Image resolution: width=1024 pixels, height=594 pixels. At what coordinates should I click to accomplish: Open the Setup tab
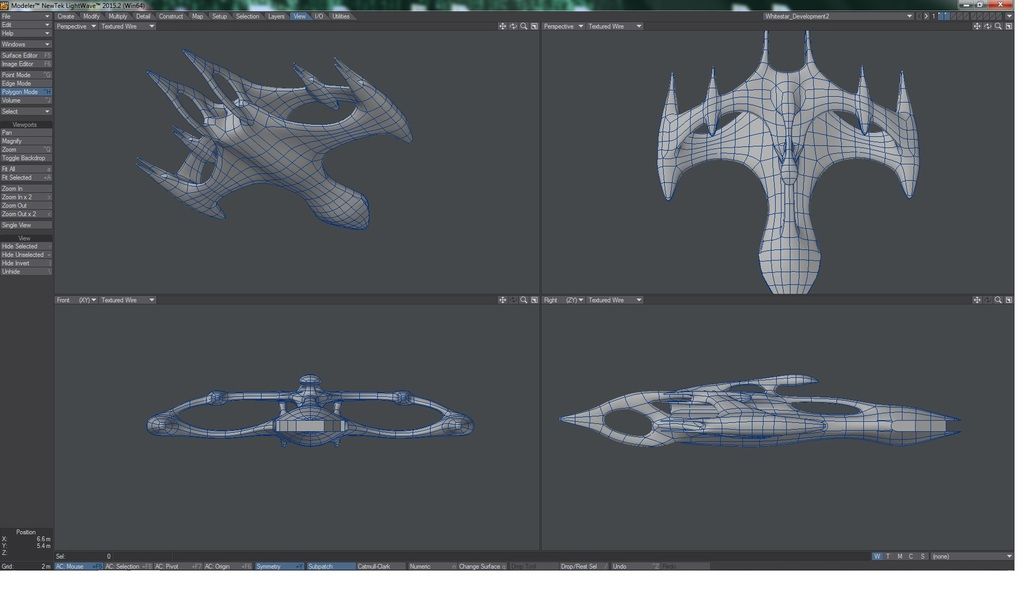(x=219, y=16)
